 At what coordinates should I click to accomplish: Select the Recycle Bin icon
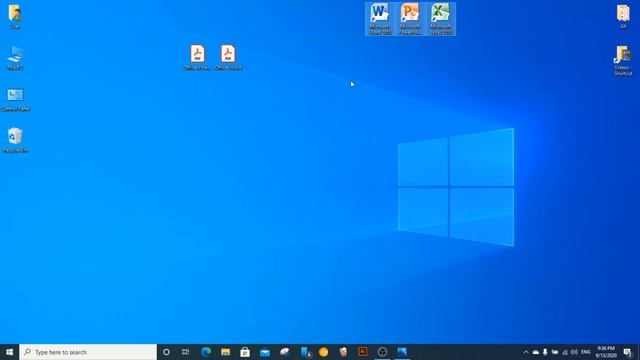click(x=15, y=140)
